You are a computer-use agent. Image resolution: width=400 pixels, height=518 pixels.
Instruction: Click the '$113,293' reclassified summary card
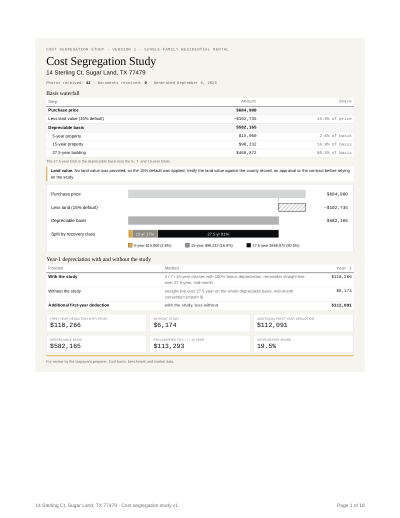pyautogui.click(x=200, y=344)
